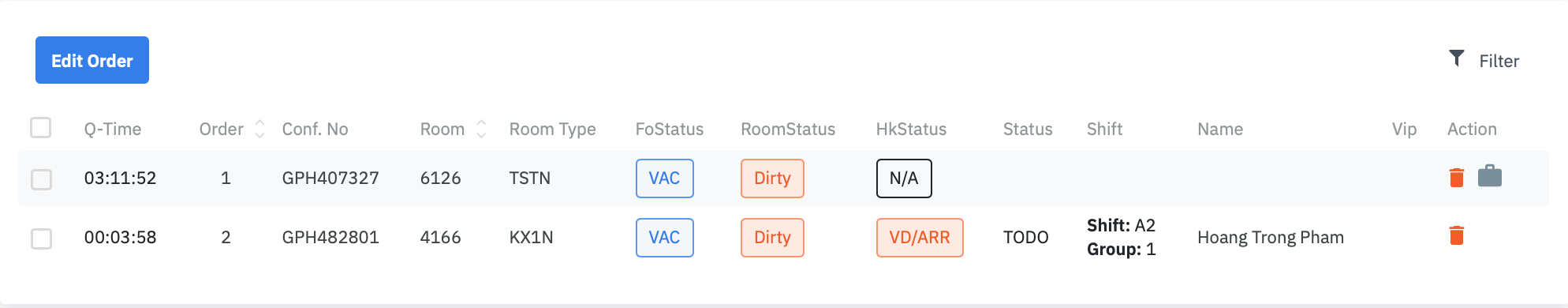Click the Dirty status of room 4166
Screen dimensions: 1568x308
point(772,238)
